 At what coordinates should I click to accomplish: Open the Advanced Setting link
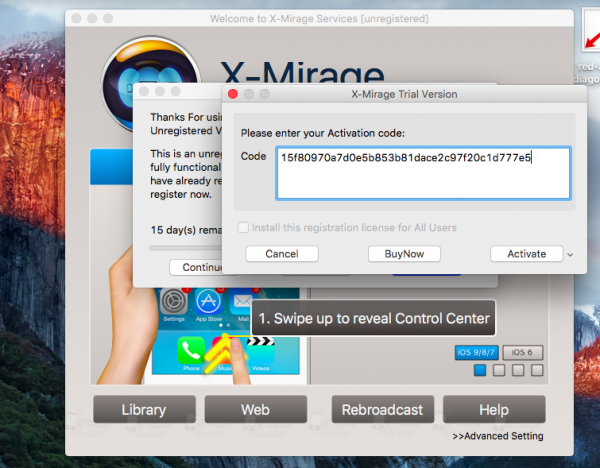pyautogui.click(x=498, y=436)
